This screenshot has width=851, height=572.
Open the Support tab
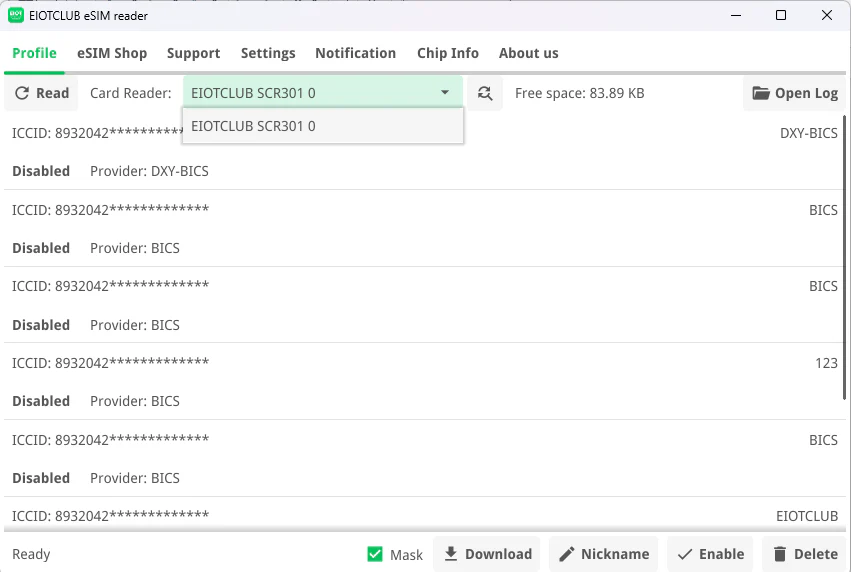[x=194, y=53]
